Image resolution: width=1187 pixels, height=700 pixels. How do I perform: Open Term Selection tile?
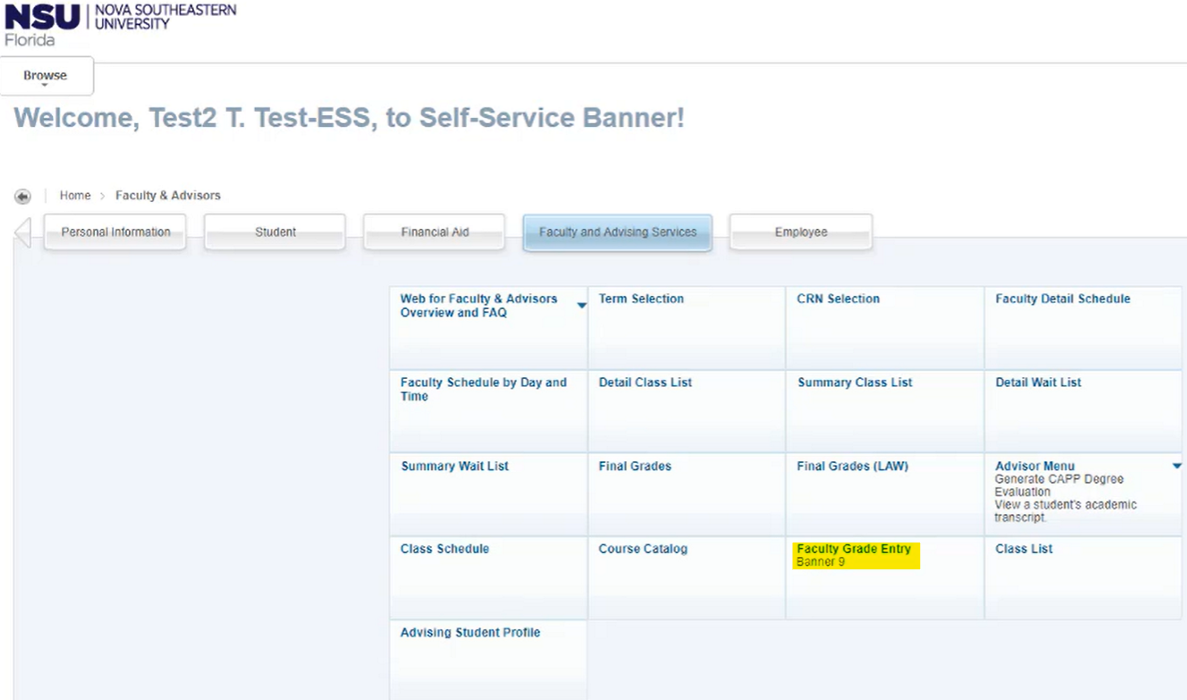pyautogui.click(x=641, y=299)
